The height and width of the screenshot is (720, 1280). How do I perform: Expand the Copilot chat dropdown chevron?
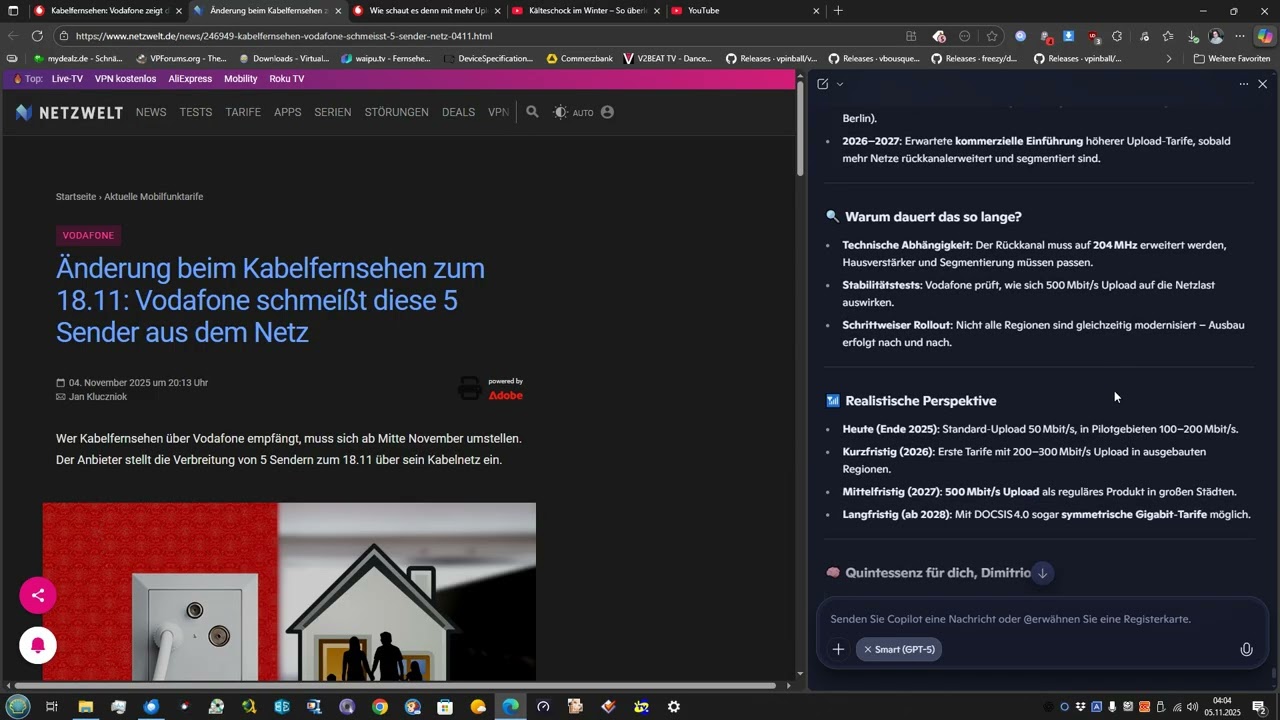point(839,84)
